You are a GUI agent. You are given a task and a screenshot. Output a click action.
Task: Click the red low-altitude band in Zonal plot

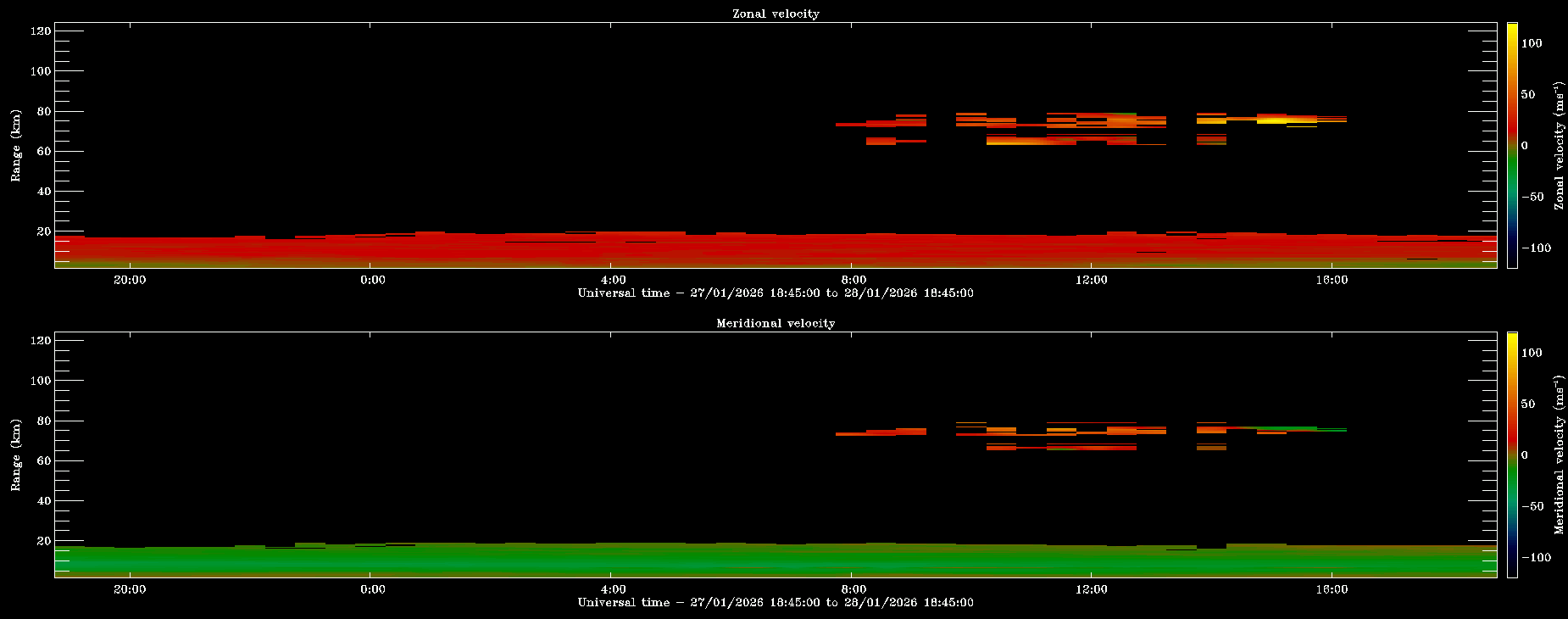(763, 250)
